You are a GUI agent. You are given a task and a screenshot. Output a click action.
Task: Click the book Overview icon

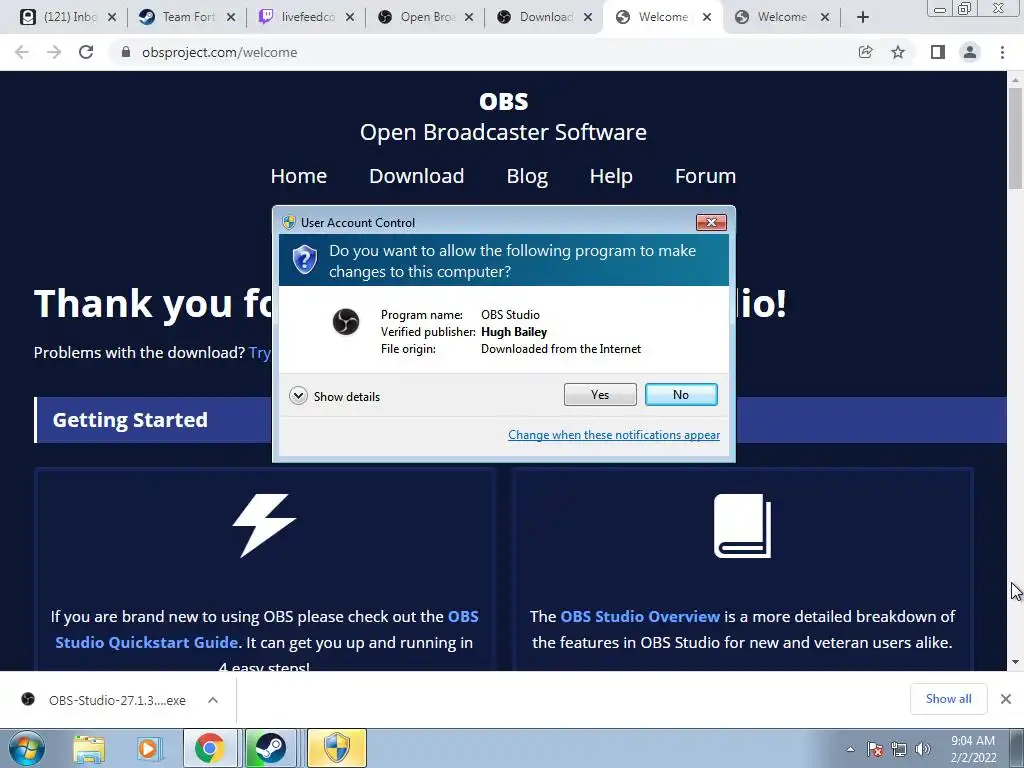(742, 526)
